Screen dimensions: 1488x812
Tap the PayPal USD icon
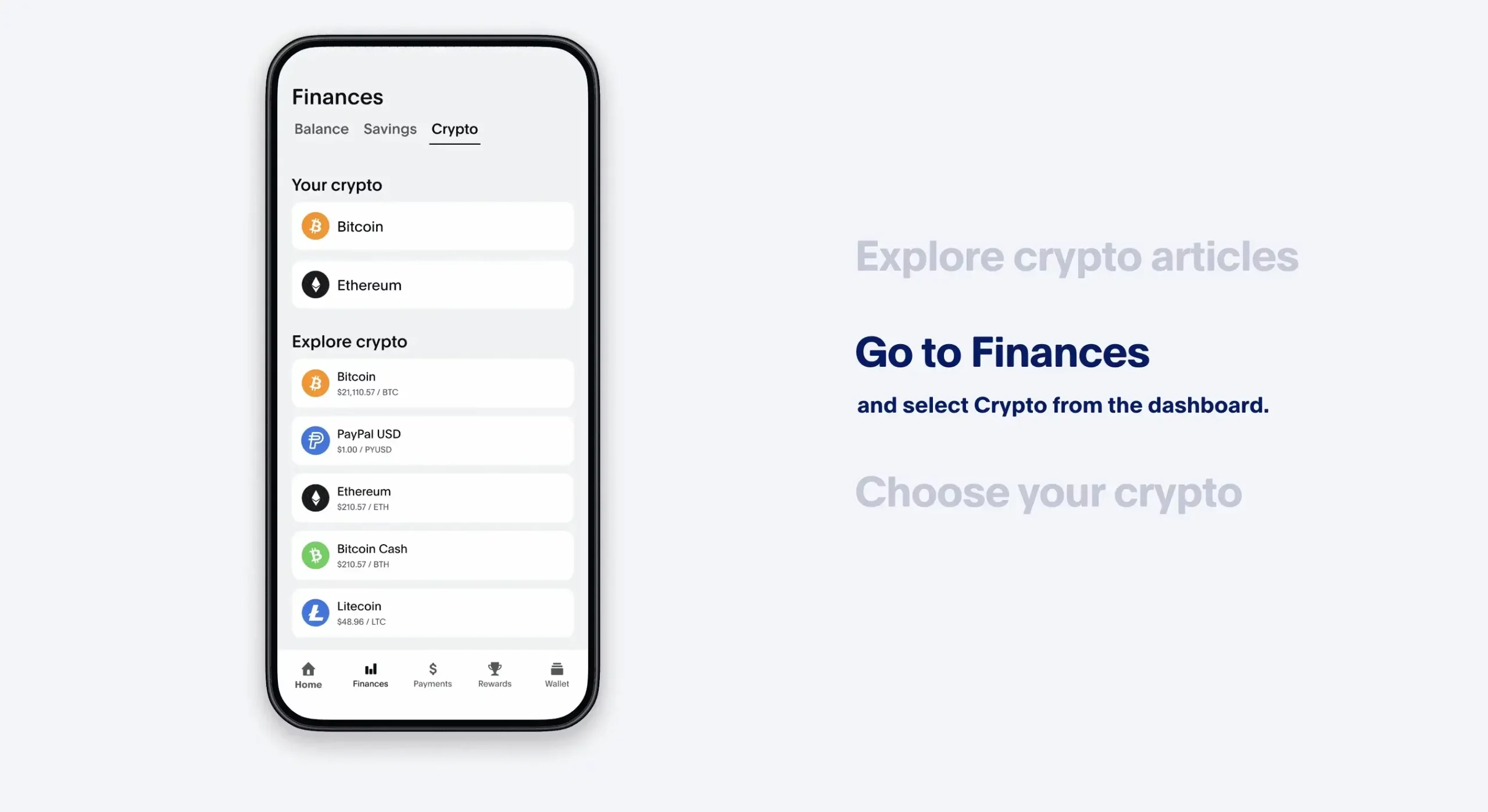(x=315, y=440)
